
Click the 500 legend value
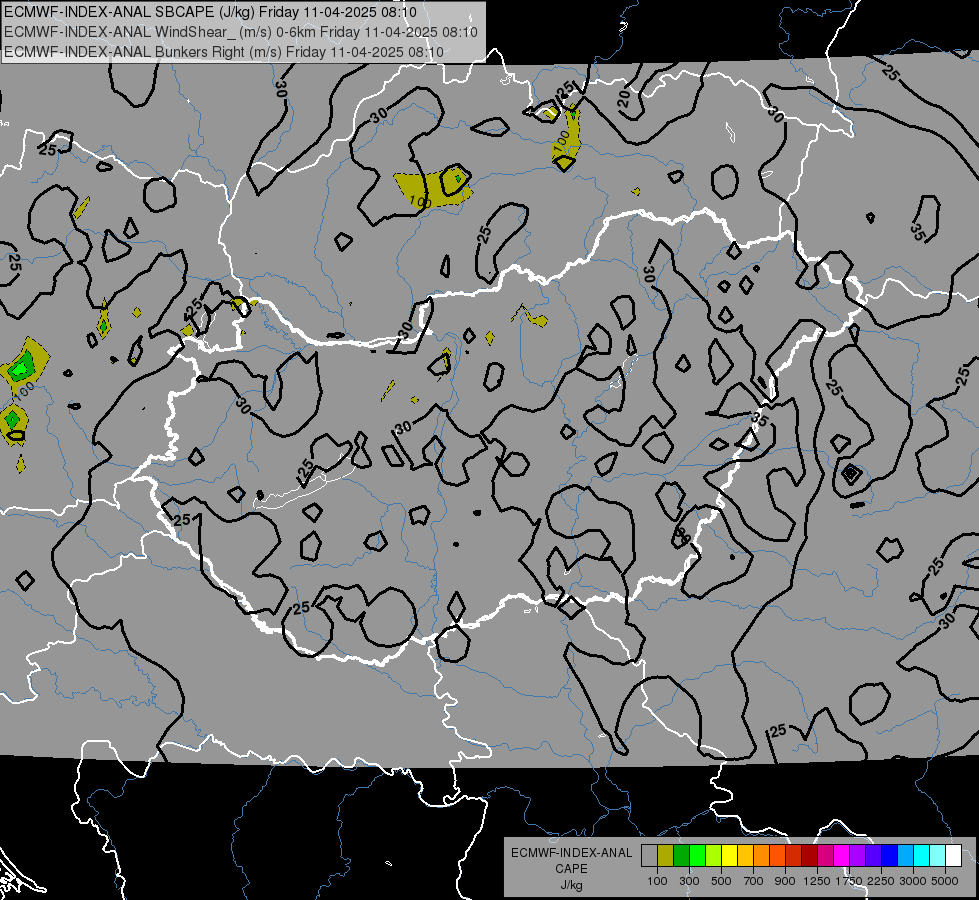click(721, 881)
